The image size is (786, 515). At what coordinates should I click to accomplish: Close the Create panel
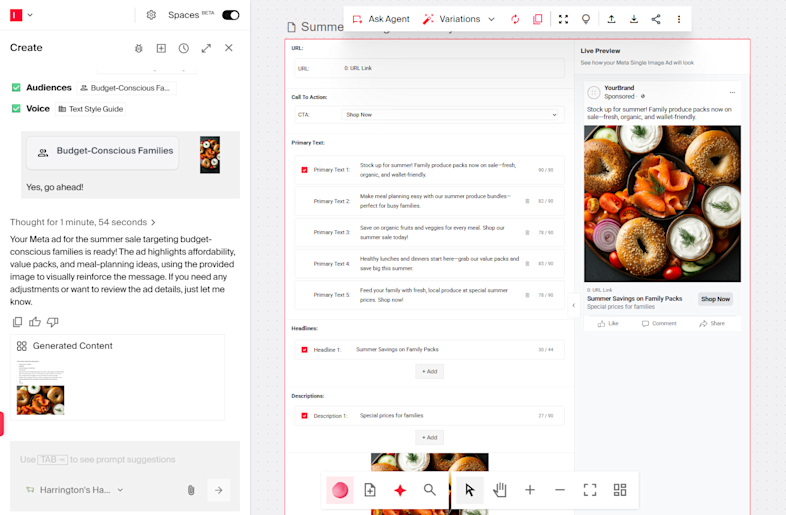tap(229, 48)
